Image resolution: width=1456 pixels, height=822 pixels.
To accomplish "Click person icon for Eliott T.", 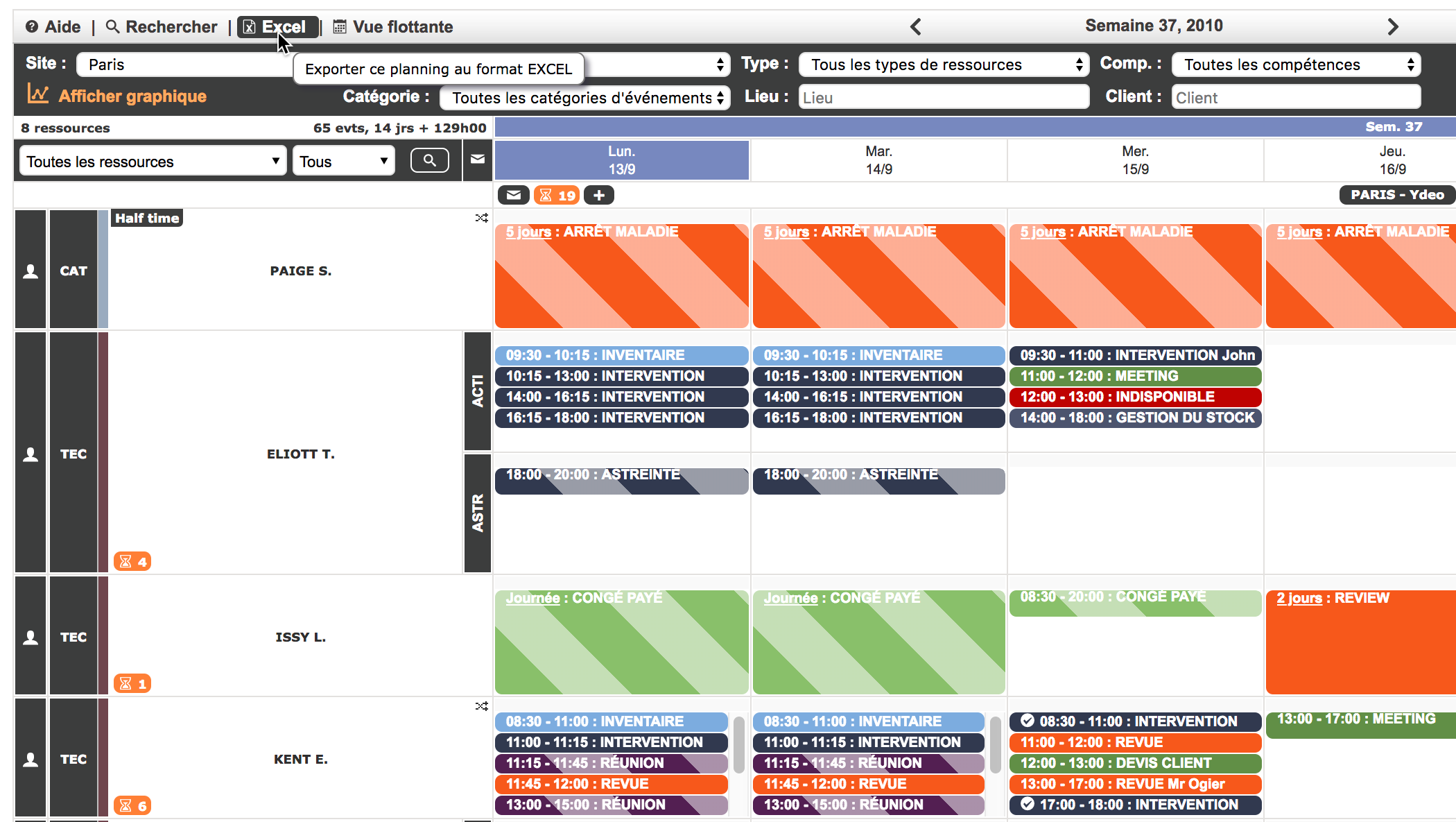I will tap(31, 454).
